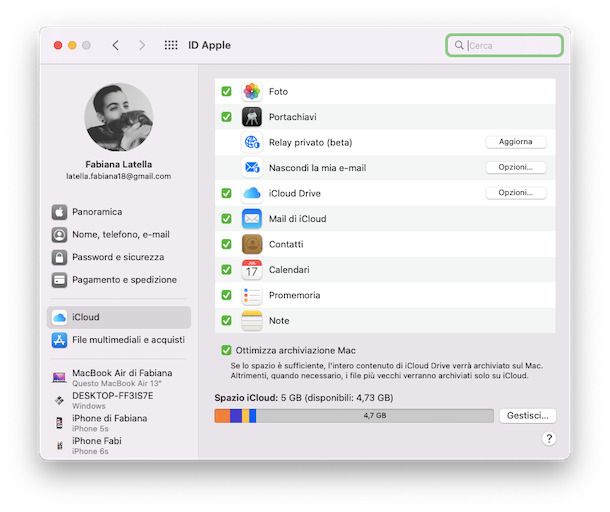
Task: Click Aggiorna for Relay privato
Action: [x=515, y=142]
